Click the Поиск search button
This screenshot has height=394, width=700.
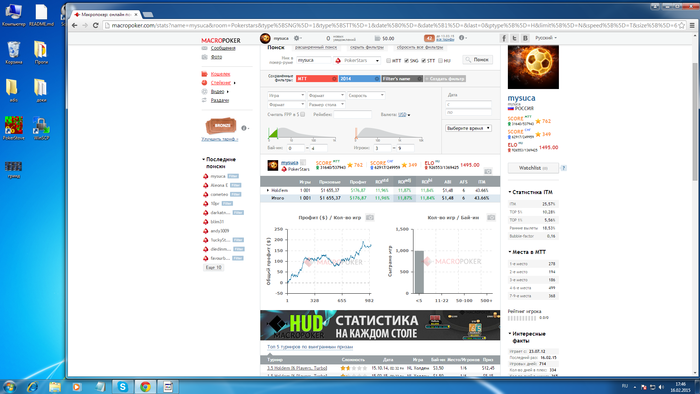click(x=478, y=59)
